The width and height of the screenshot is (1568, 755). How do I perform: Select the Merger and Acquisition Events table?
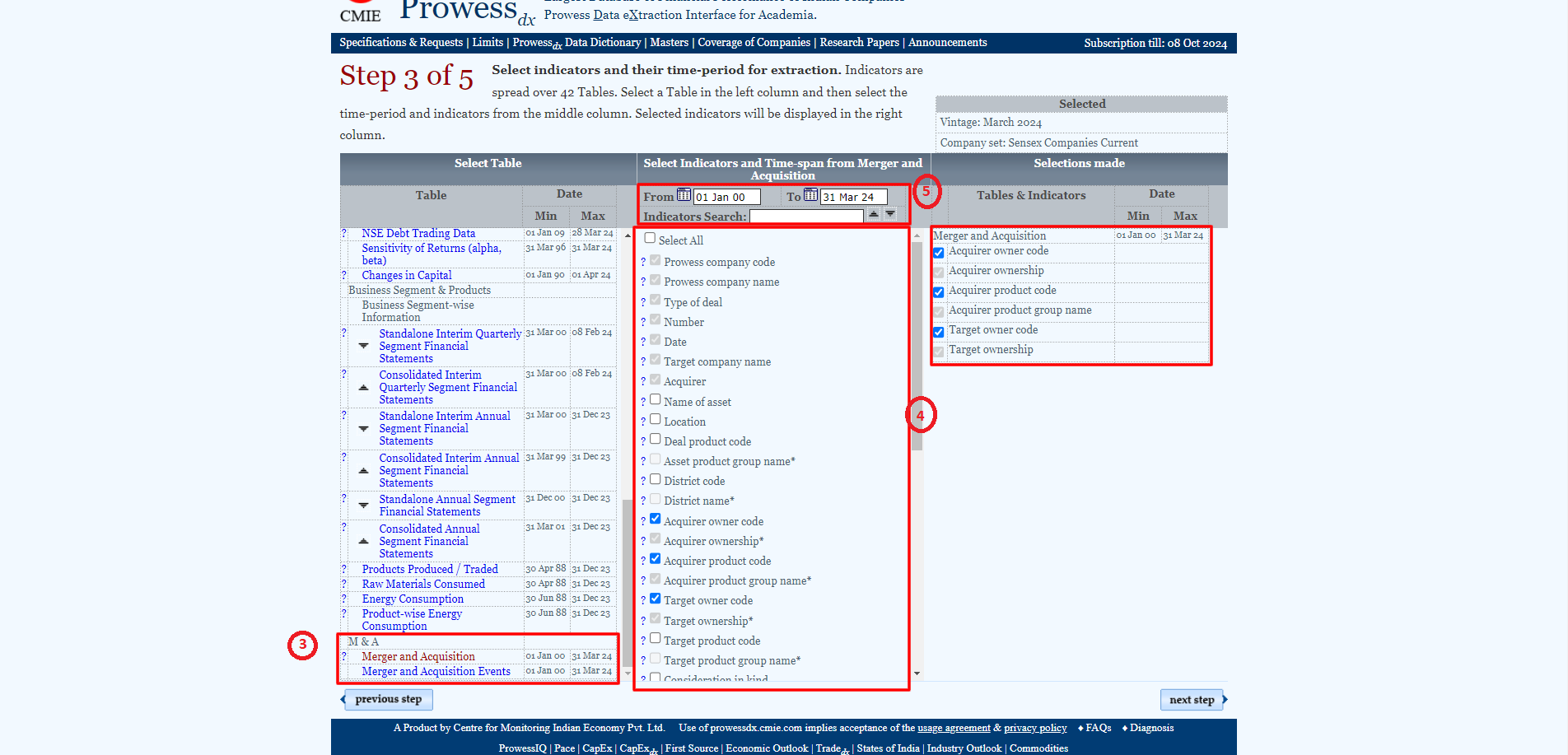(436, 672)
